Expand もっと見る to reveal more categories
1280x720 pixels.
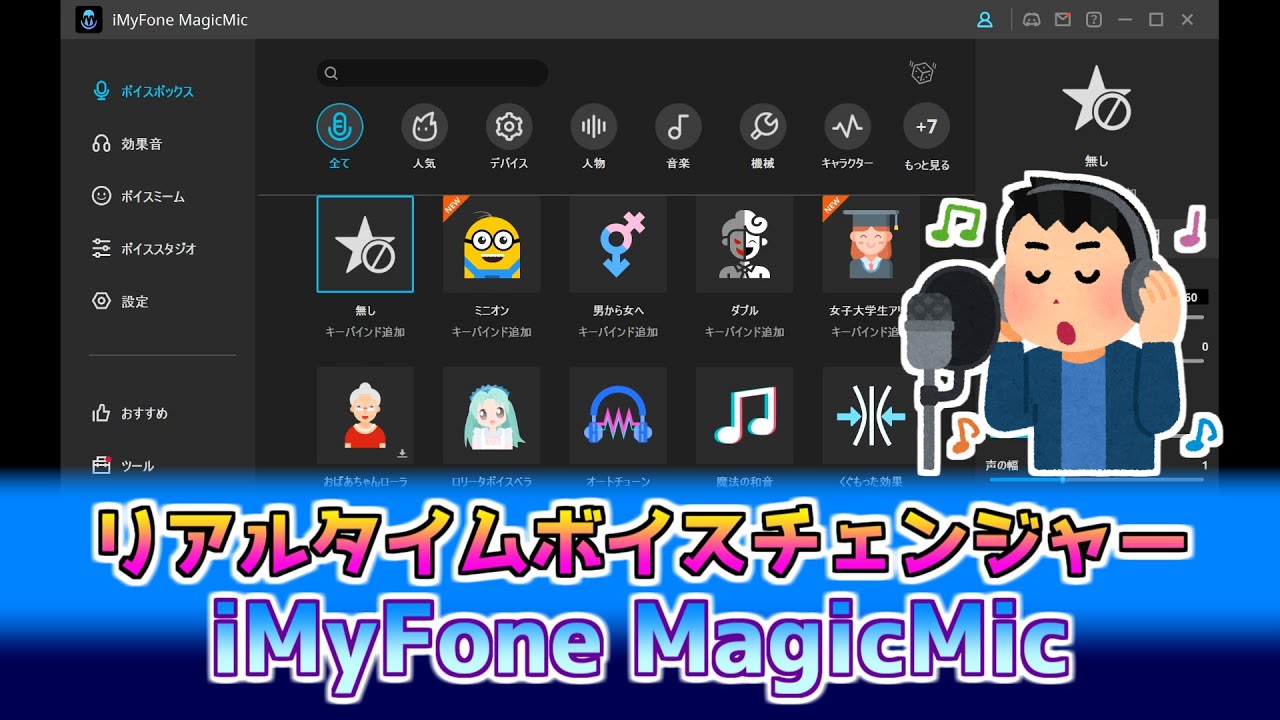tap(926, 127)
